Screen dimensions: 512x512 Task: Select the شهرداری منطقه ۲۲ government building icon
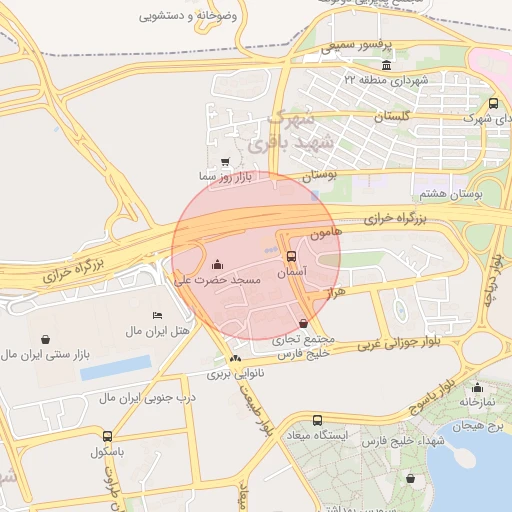[x=387, y=65]
